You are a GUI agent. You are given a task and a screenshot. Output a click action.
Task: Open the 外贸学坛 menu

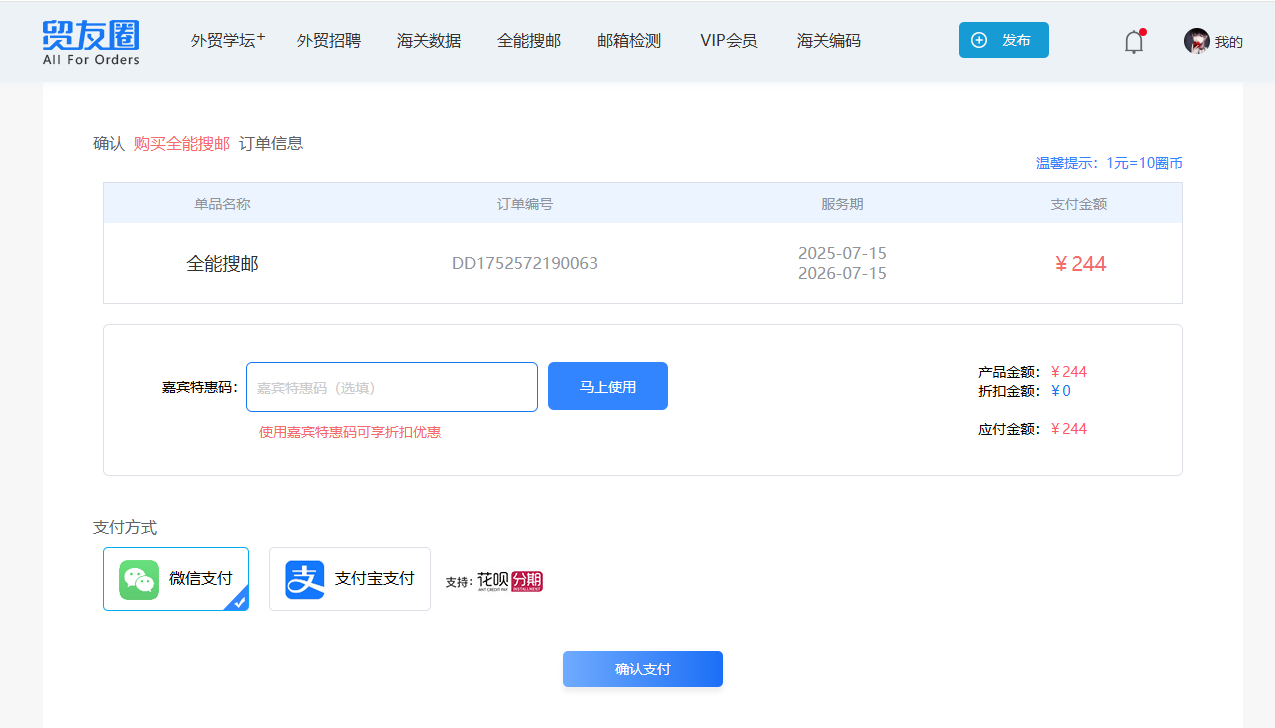click(227, 41)
